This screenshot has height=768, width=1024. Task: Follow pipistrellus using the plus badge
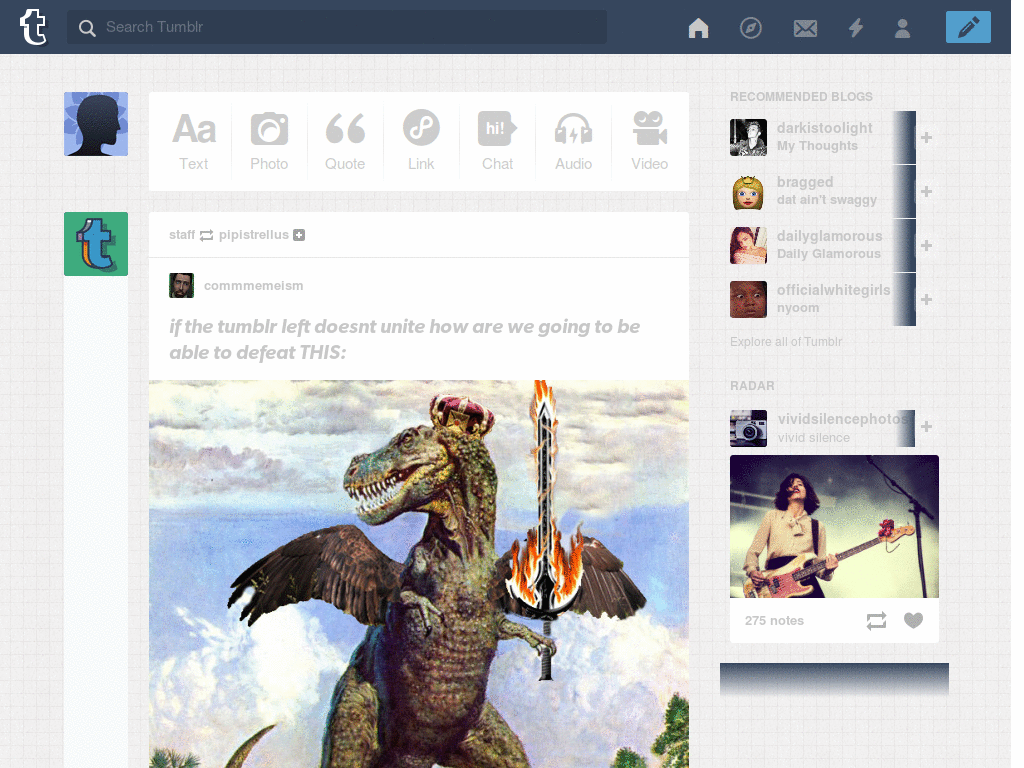pos(299,234)
